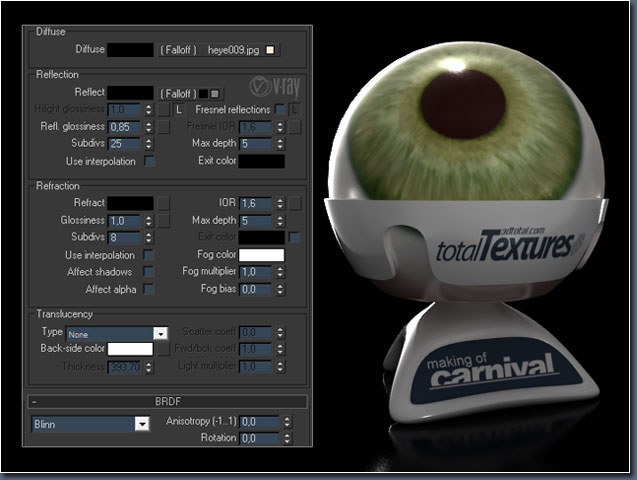Enable Refraction Use interpolation checkbox
The width and height of the screenshot is (637, 480).
[x=149, y=255]
